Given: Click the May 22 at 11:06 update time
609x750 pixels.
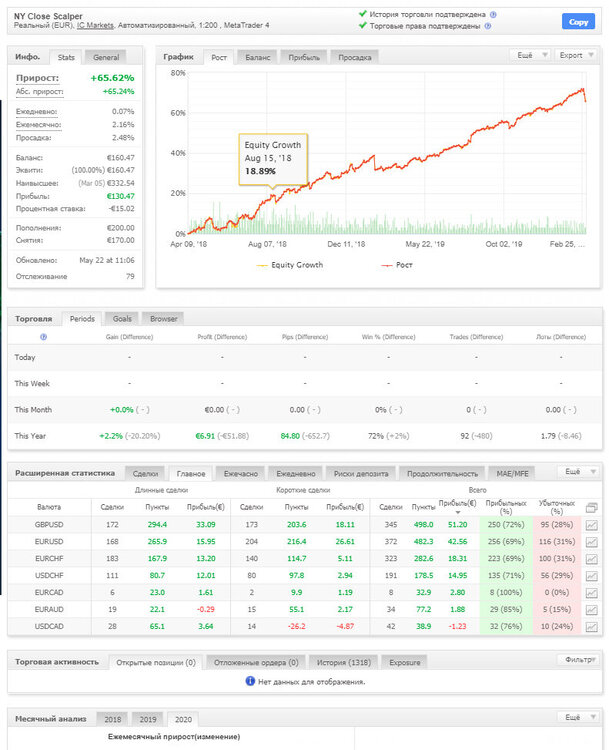Looking at the screenshot, I should [107, 260].
